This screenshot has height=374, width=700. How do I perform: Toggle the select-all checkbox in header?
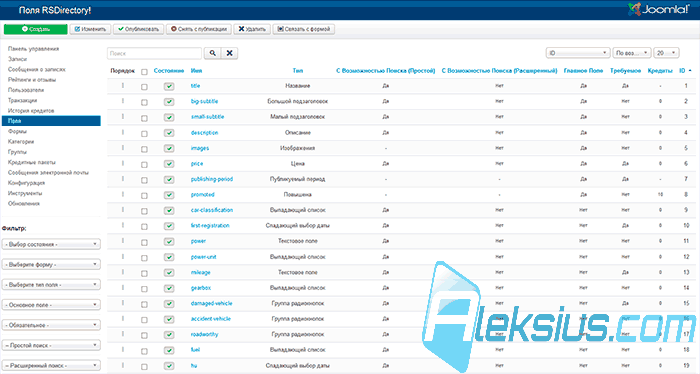(144, 72)
